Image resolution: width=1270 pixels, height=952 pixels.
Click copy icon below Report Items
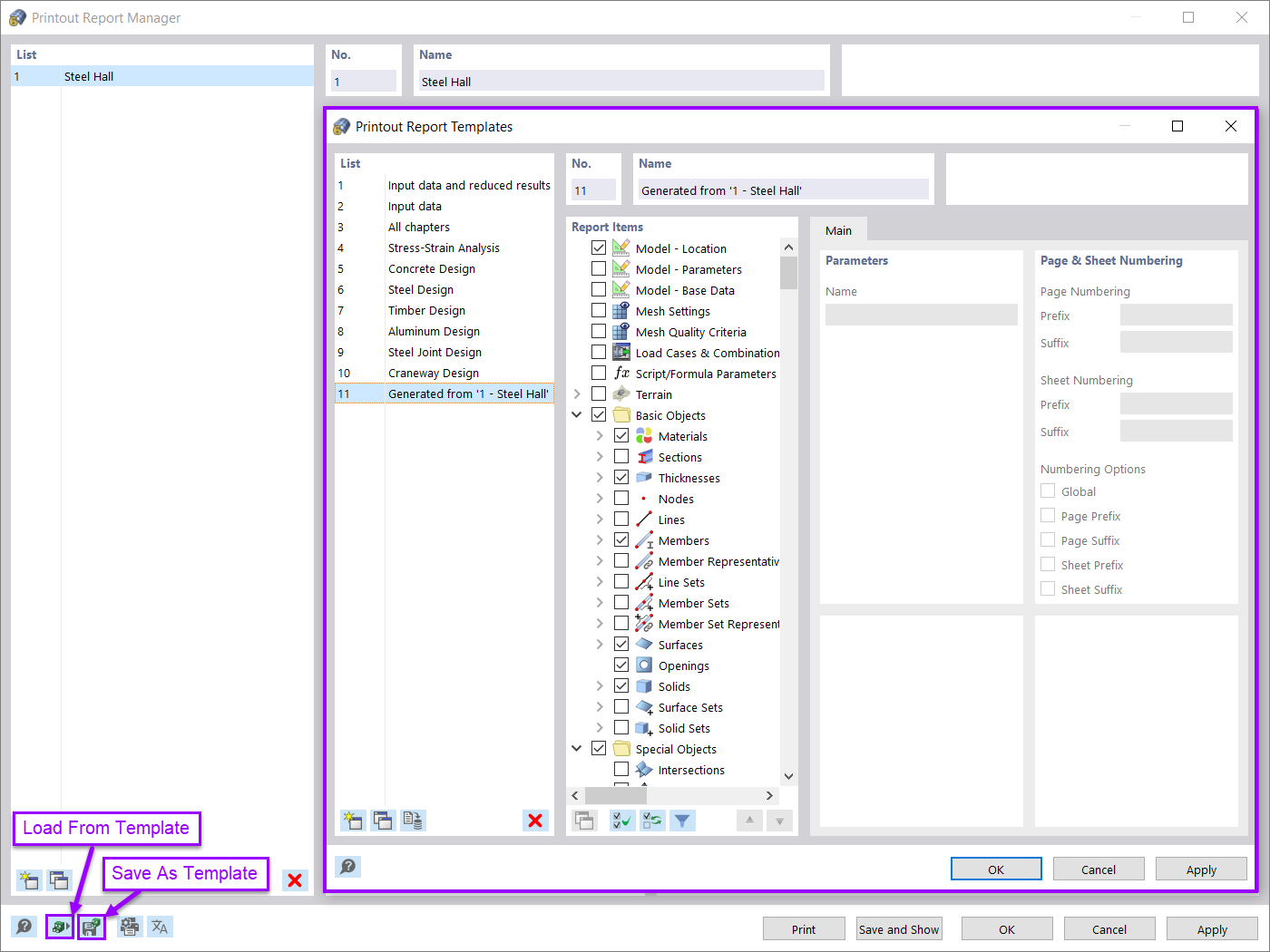pos(585,821)
